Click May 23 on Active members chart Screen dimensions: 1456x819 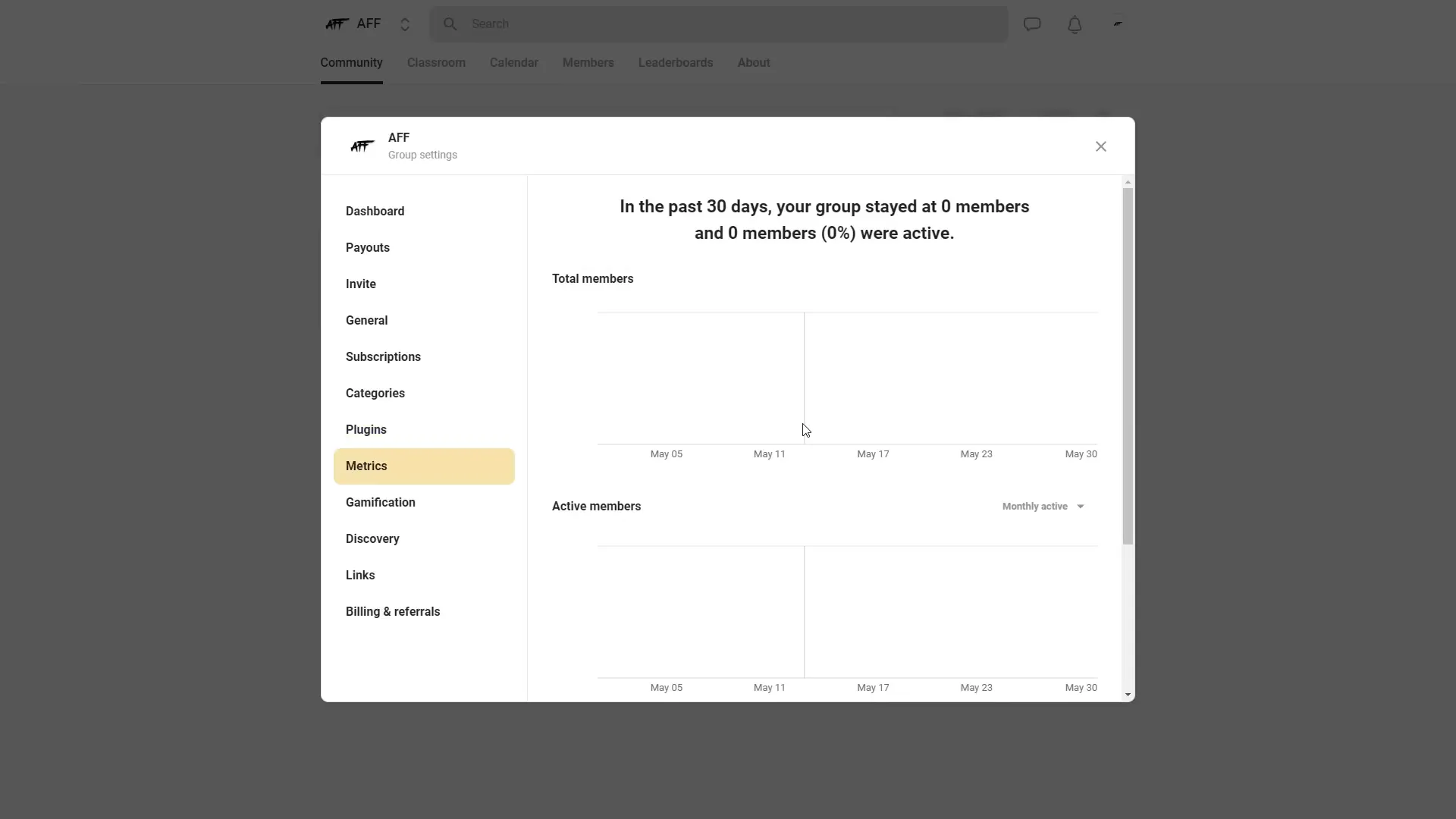976,688
